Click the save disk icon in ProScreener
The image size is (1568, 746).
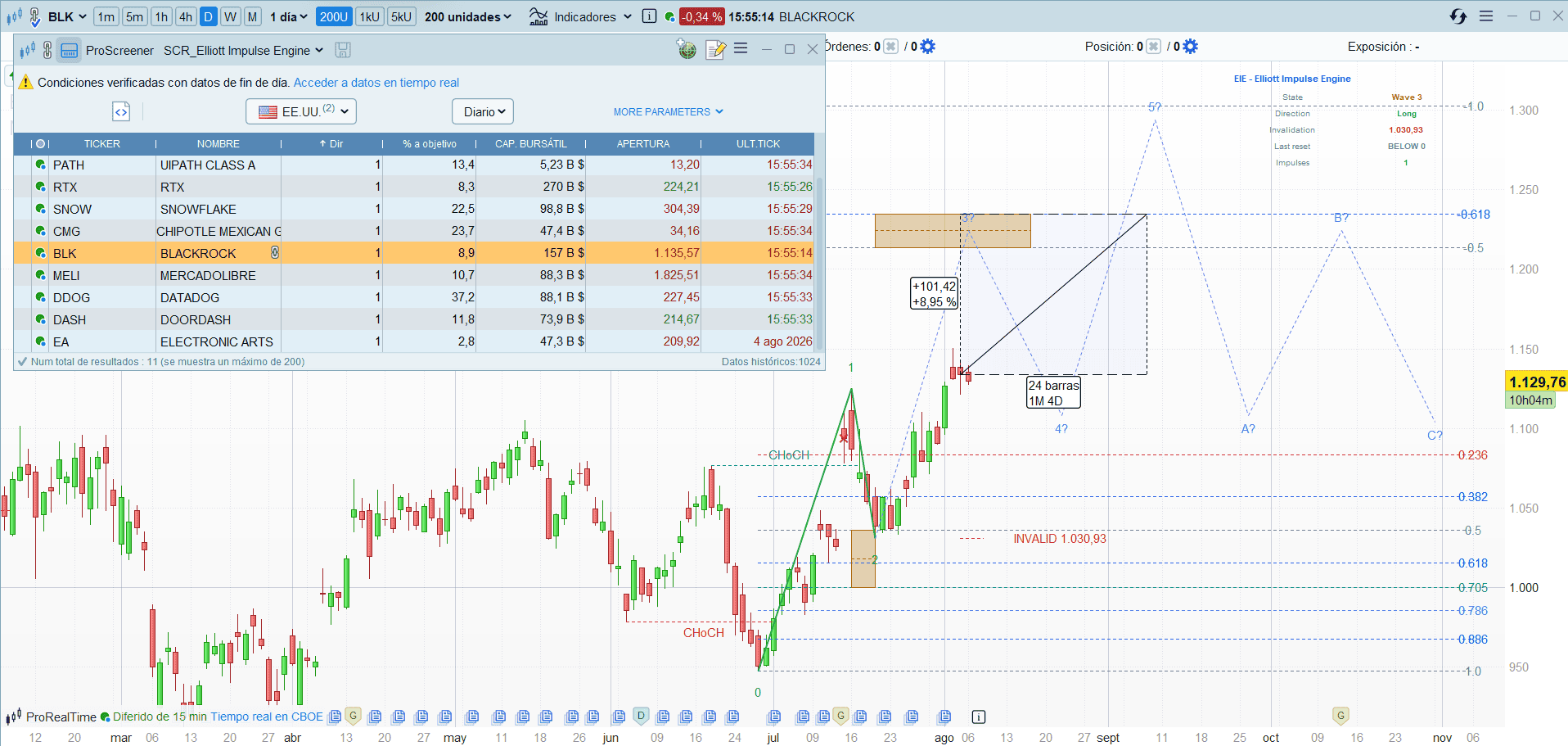[343, 50]
